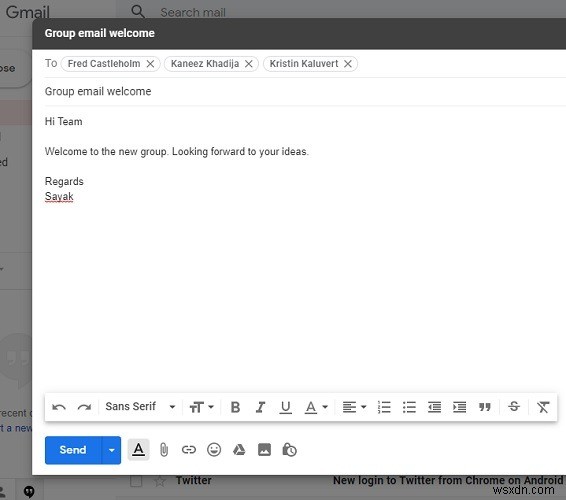Toggle confidential mode
Image resolution: width=566 pixels, height=500 pixels.
(x=289, y=450)
